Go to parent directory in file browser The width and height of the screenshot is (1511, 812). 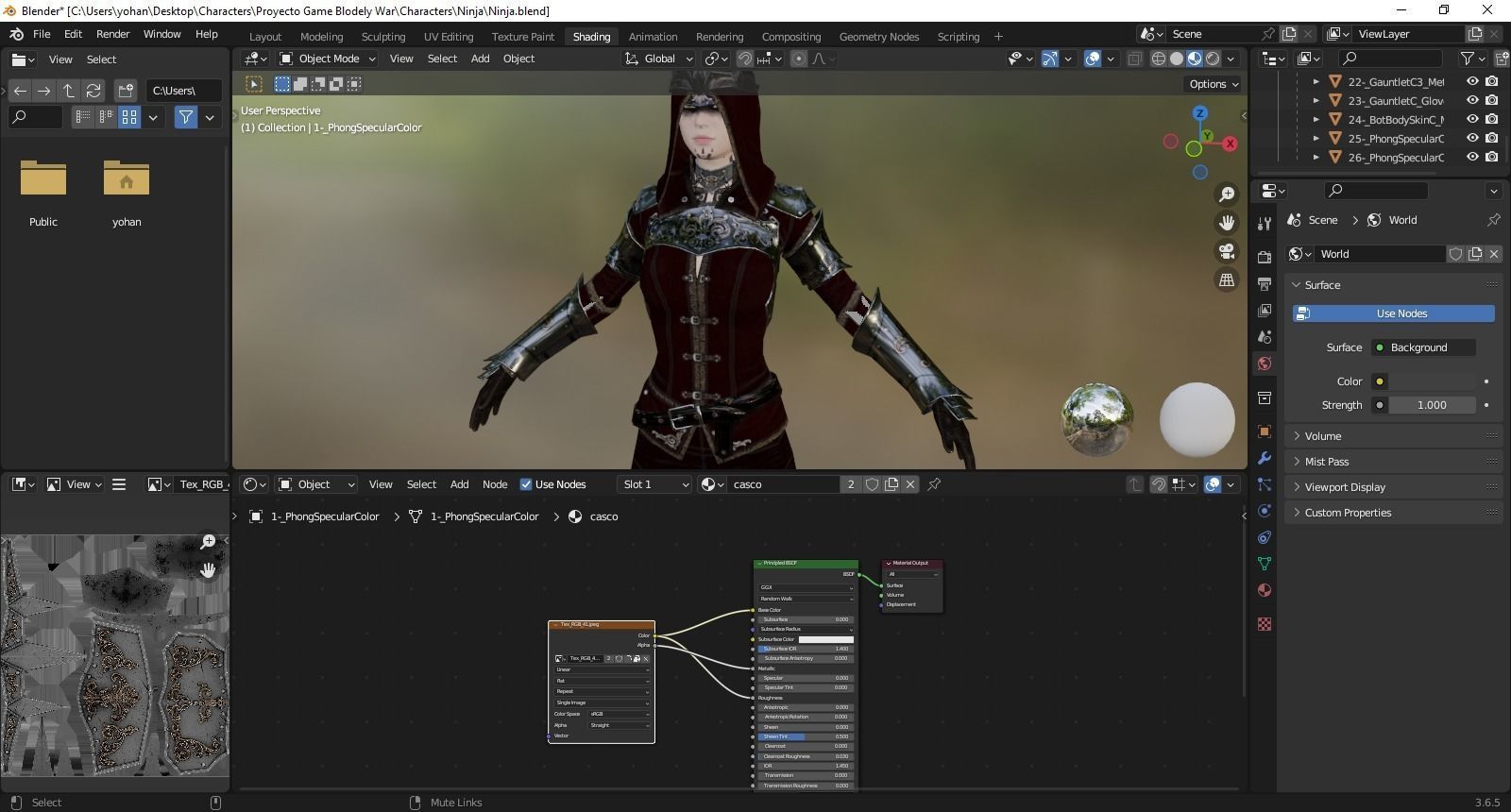pyautogui.click(x=69, y=91)
